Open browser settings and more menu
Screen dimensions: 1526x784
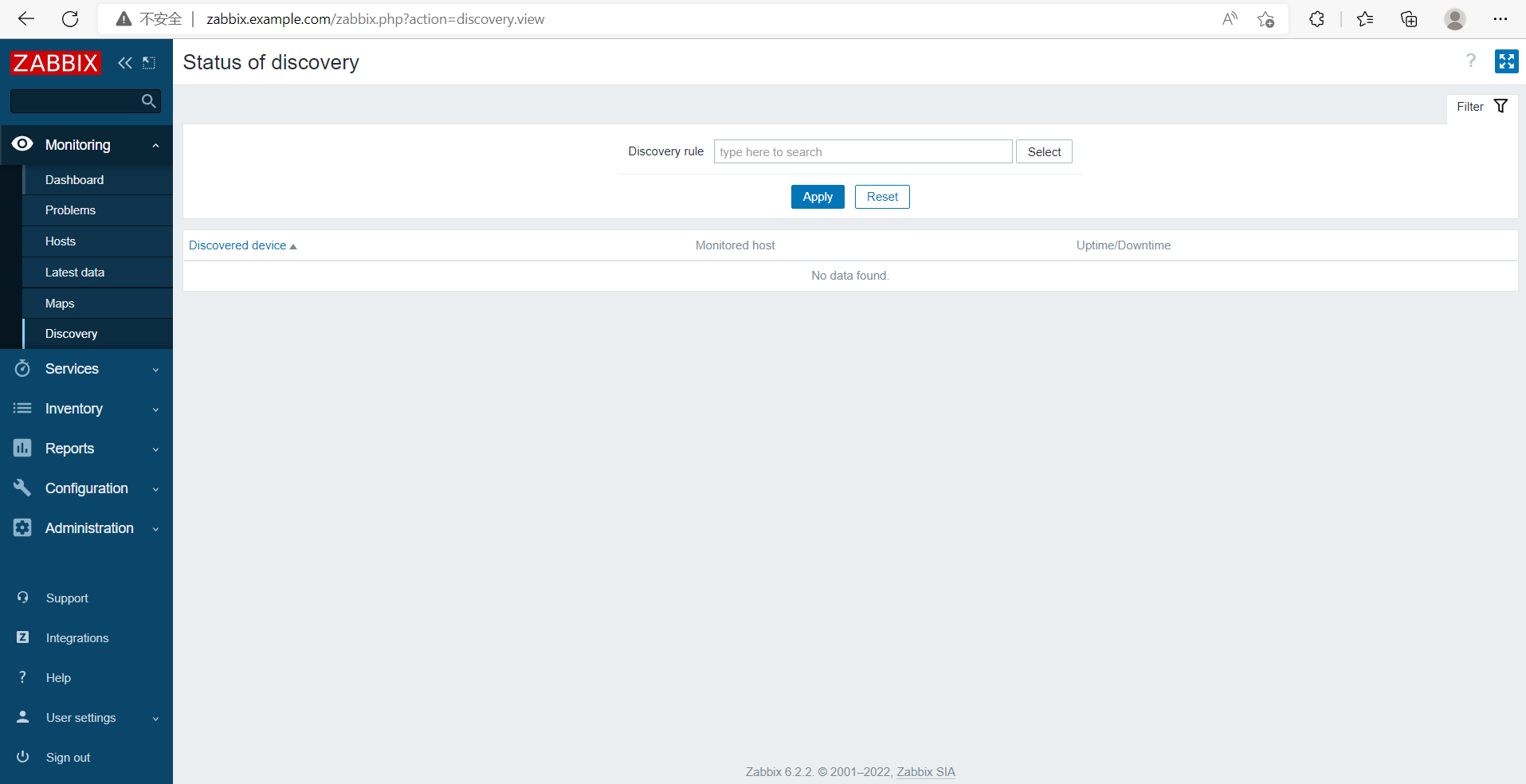(1501, 19)
